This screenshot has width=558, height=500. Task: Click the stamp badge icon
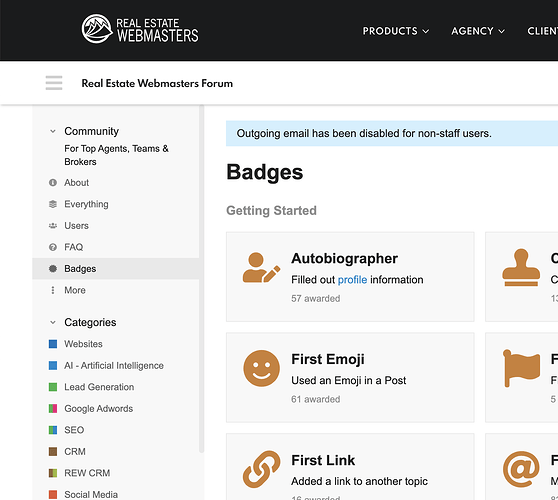coord(521,268)
